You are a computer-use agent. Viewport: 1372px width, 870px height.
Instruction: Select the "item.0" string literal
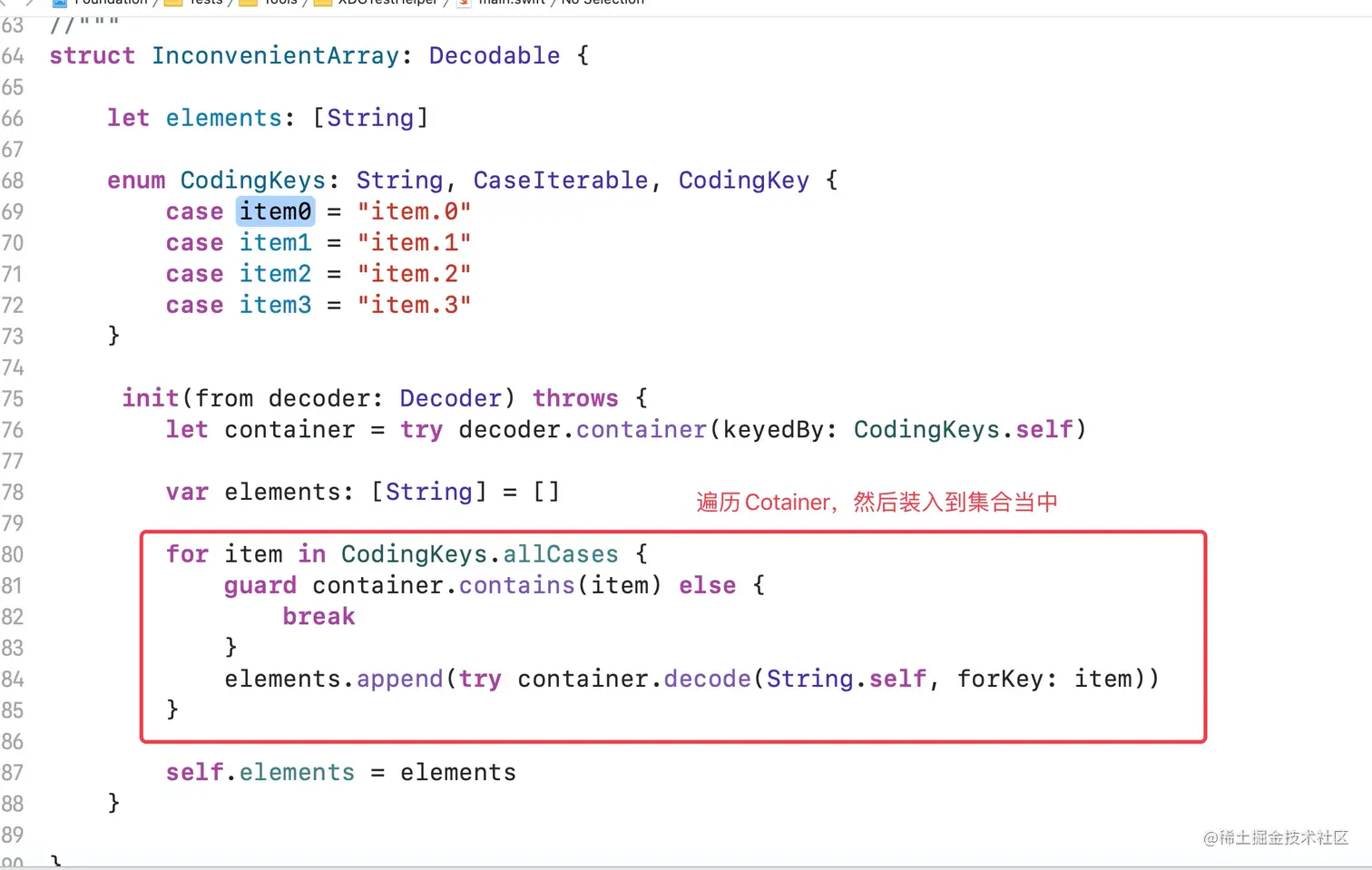(415, 211)
